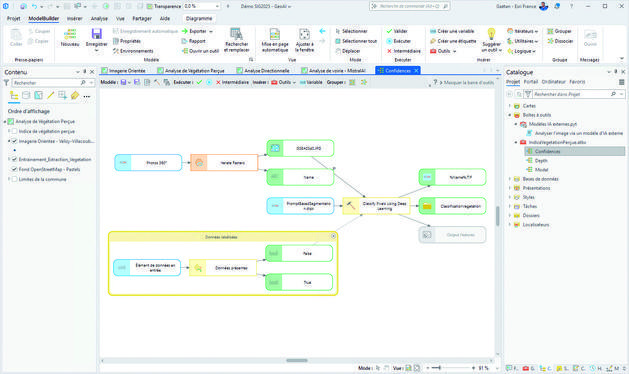Collapse the Données labélisées group
Viewport: 629px width, 374px height.
point(333,236)
